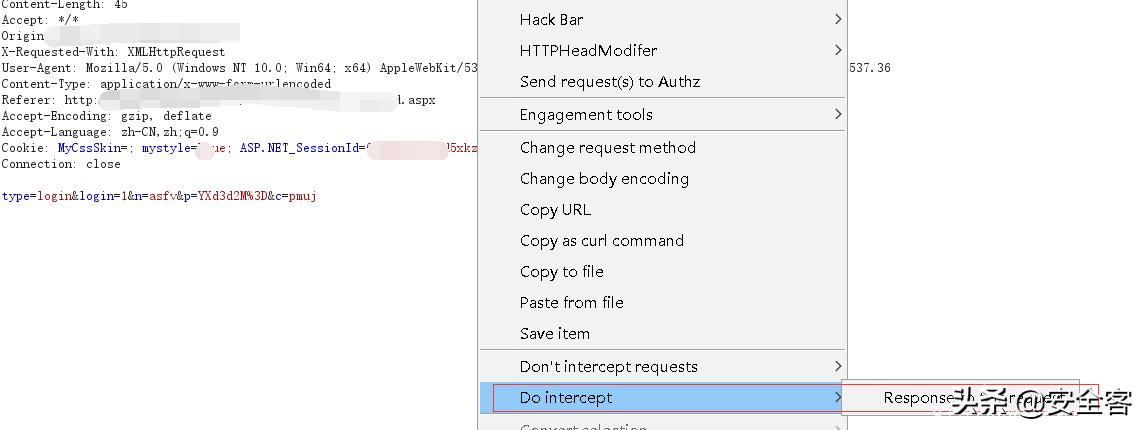
Task: Choose Copy URL from context menu
Action: pos(555,210)
